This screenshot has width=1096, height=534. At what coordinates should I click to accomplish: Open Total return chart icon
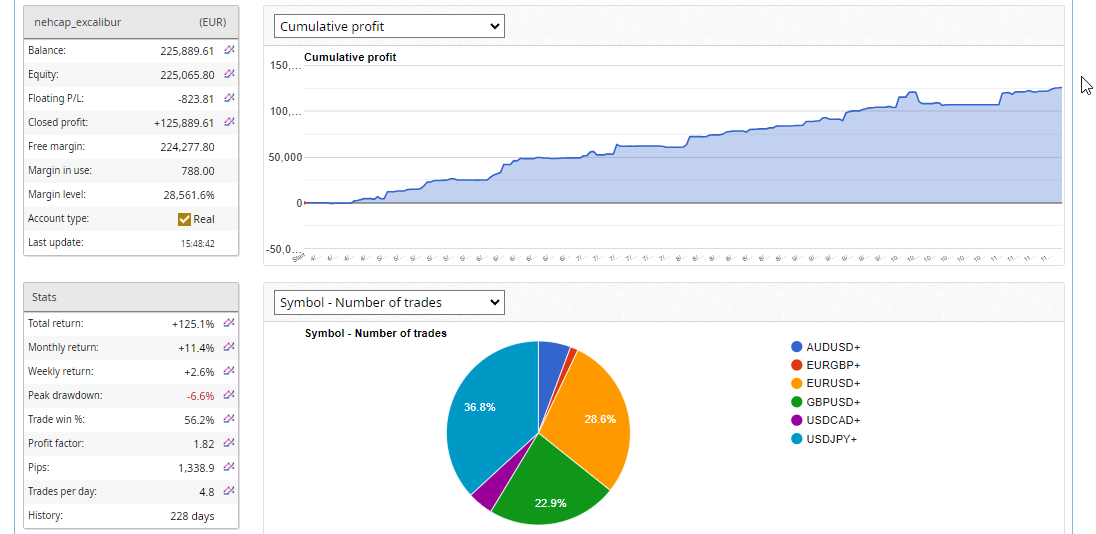click(229, 323)
